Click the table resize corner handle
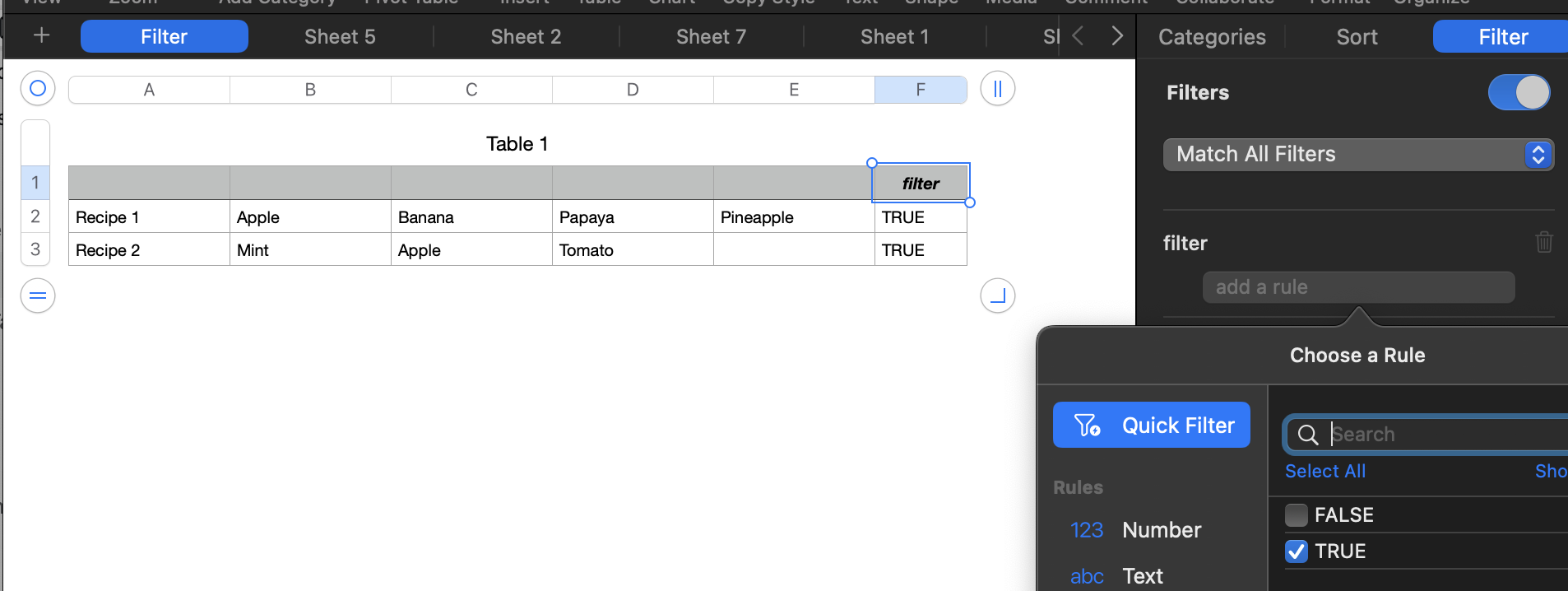 point(997,295)
